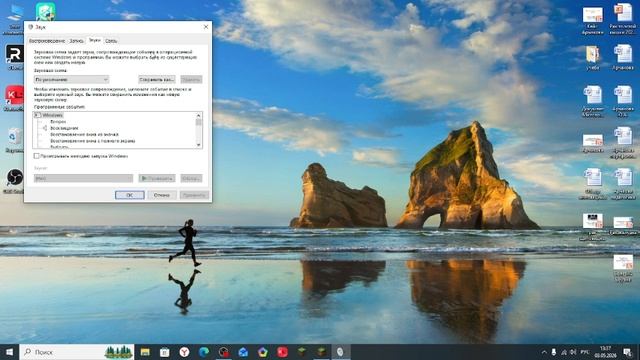Open the Yandex Browser icon in taskbar
Screen dimensions: 640x360
(x=184, y=352)
